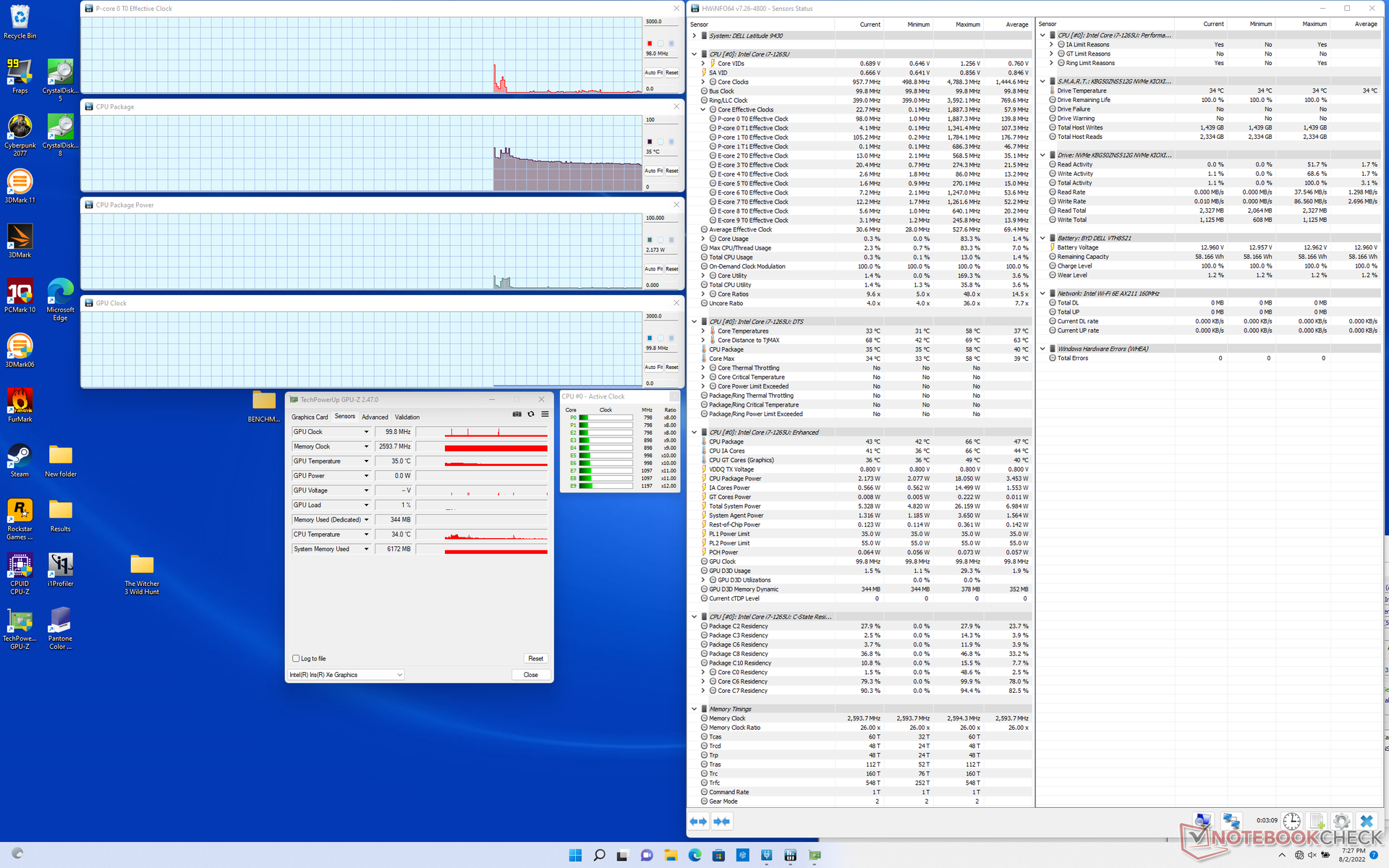This screenshot has height=868, width=1389.
Task: Click the HWiNFO reset clock icon
Action: (x=1292, y=821)
